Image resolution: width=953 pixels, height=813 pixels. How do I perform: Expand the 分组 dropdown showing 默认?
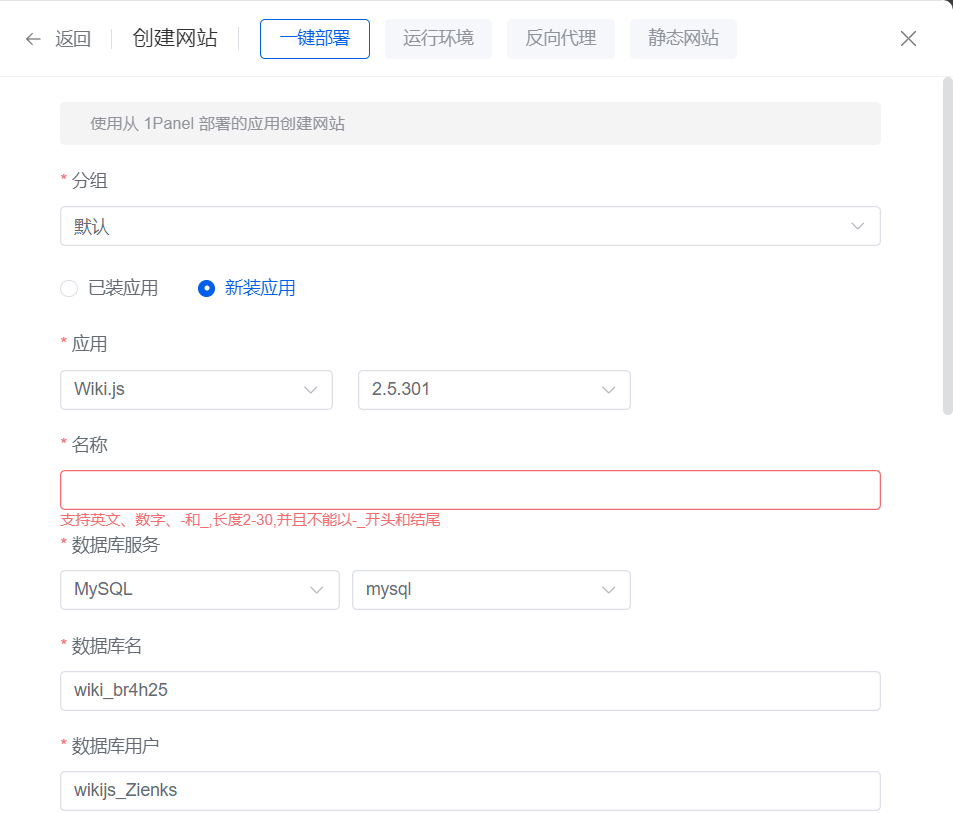tap(470, 226)
